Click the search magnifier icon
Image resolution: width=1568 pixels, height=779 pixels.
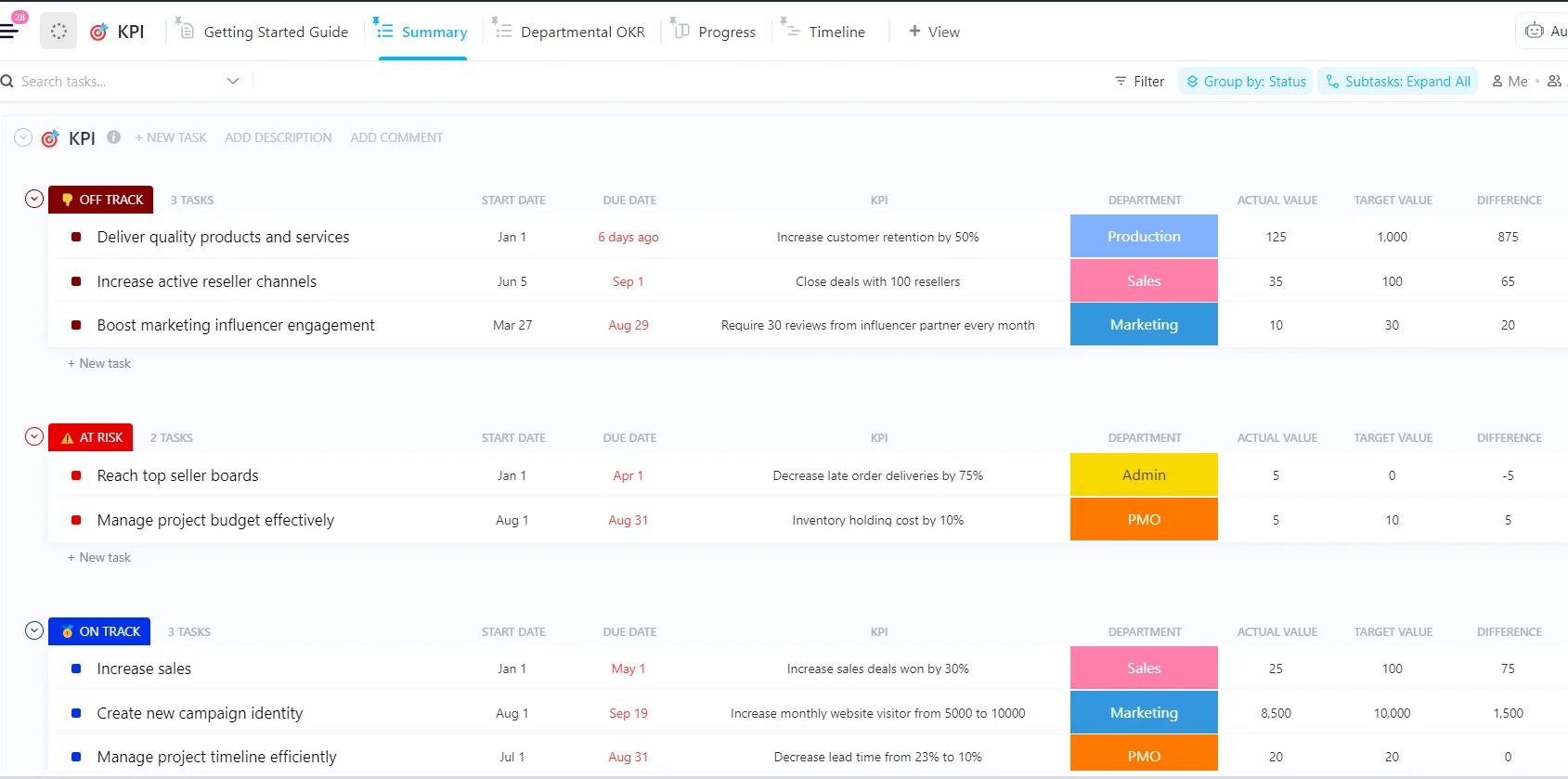click(7, 82)
